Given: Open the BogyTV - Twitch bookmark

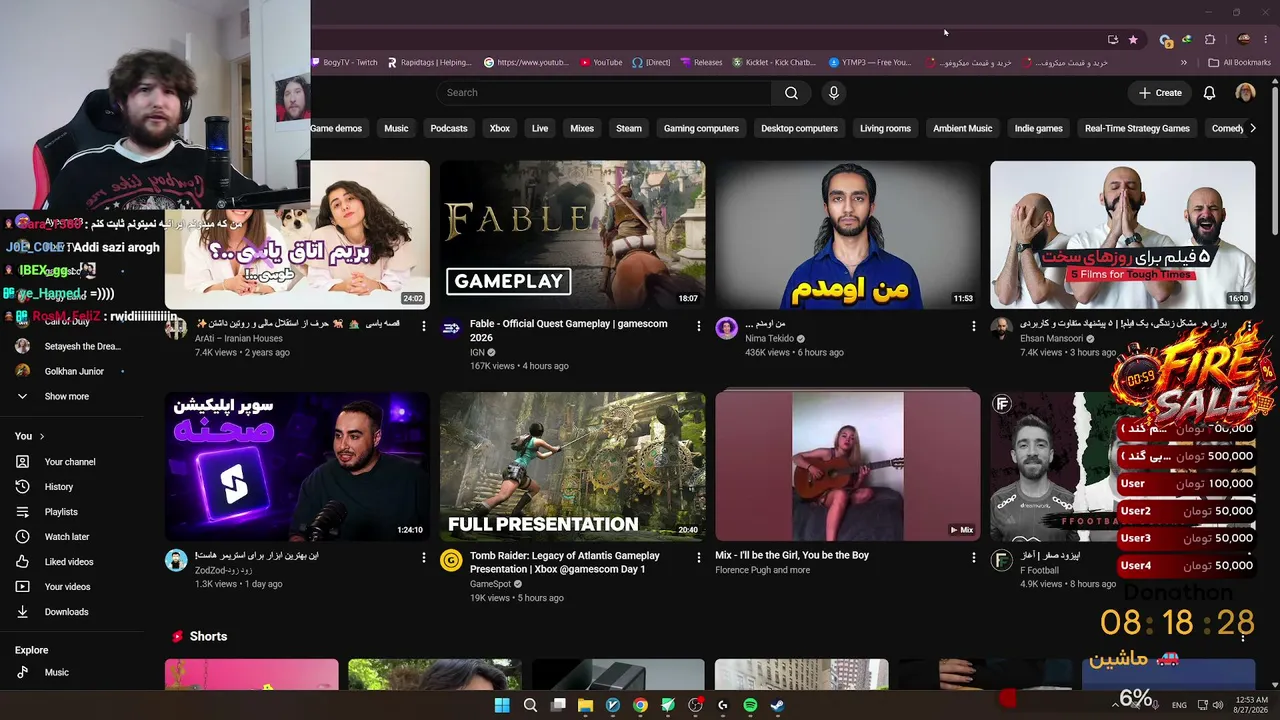Looking at the screenshot, I should click(x=346, y=62).
